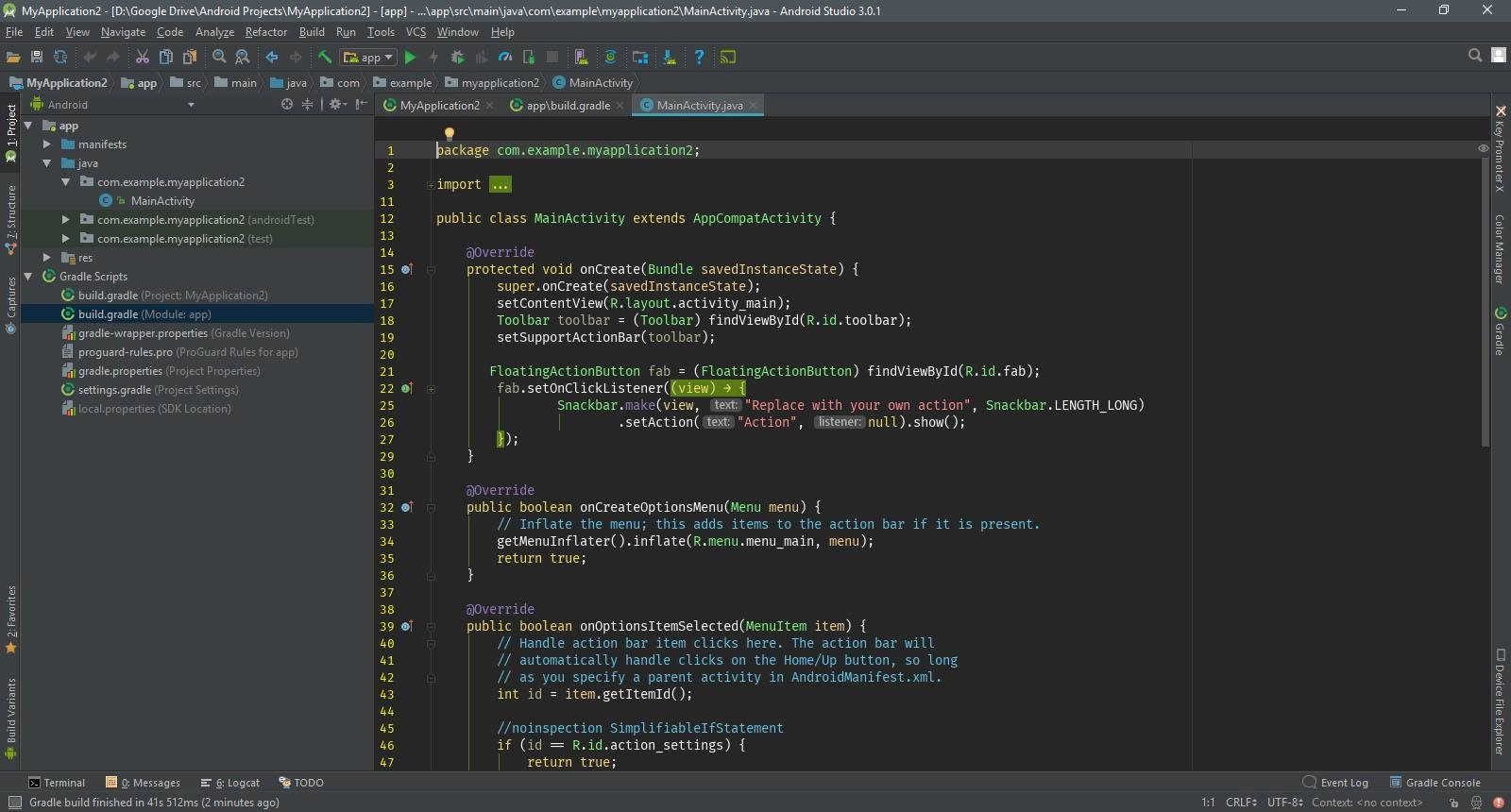Open the Build menu
1511x812 pixels.
(312, 31)
